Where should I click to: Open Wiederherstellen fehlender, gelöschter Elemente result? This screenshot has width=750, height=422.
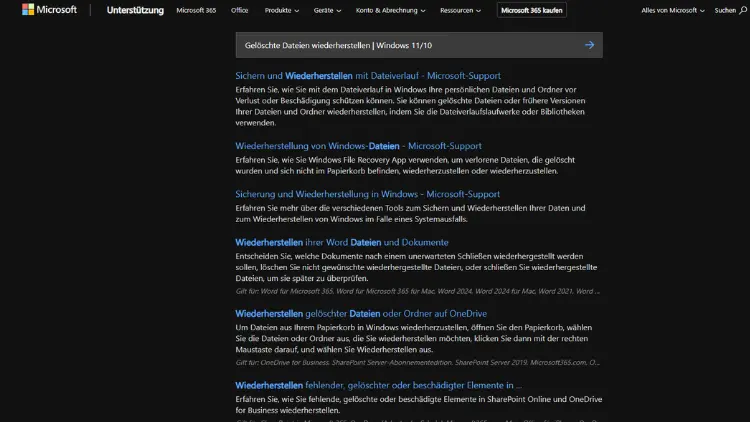click(378, 385)
